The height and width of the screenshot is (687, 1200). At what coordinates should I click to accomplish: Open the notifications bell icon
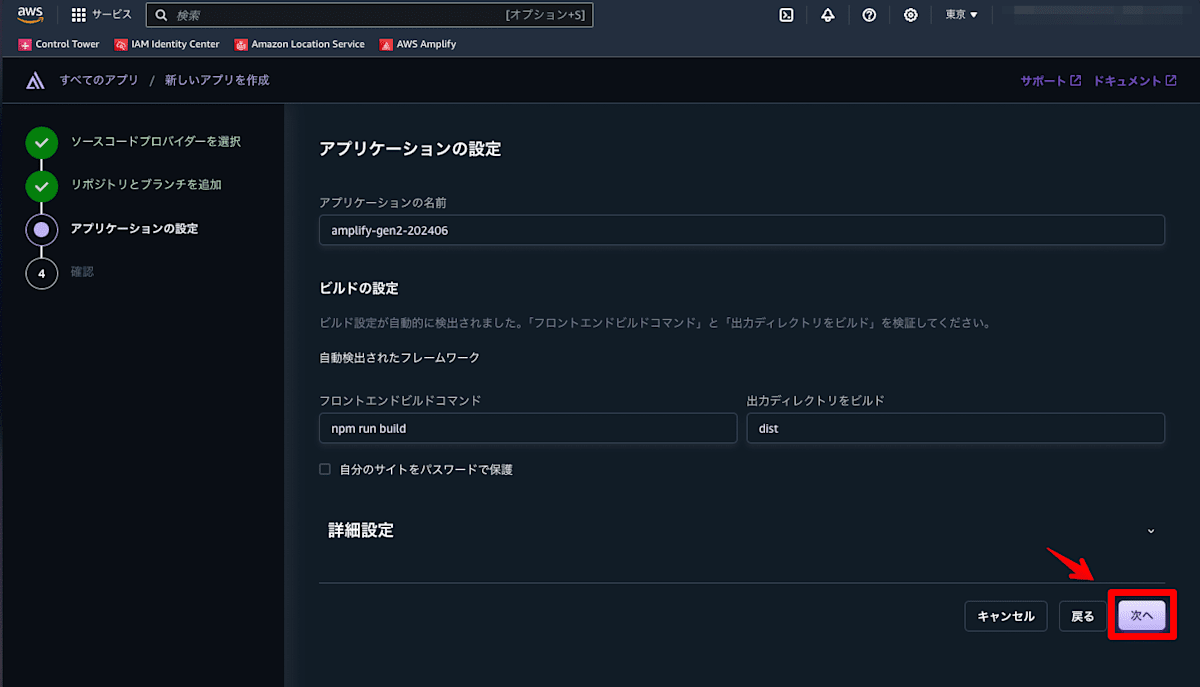828,15
